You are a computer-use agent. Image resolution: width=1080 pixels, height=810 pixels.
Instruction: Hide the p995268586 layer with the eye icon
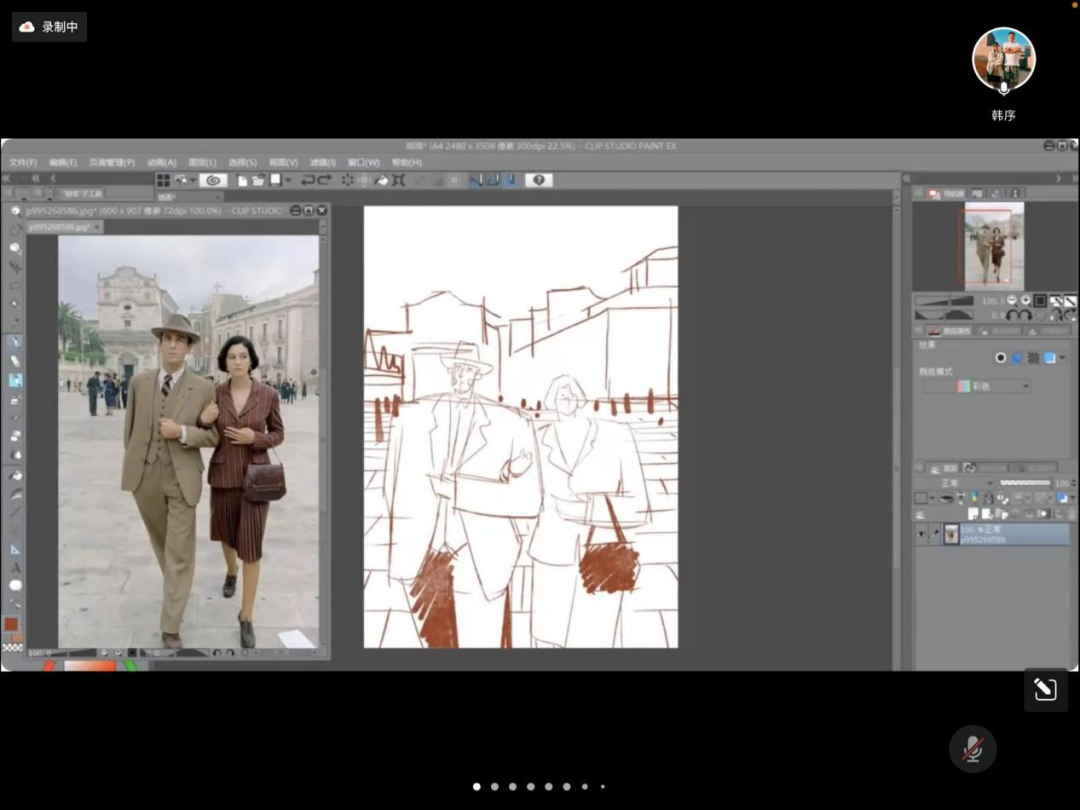(921, 535)
